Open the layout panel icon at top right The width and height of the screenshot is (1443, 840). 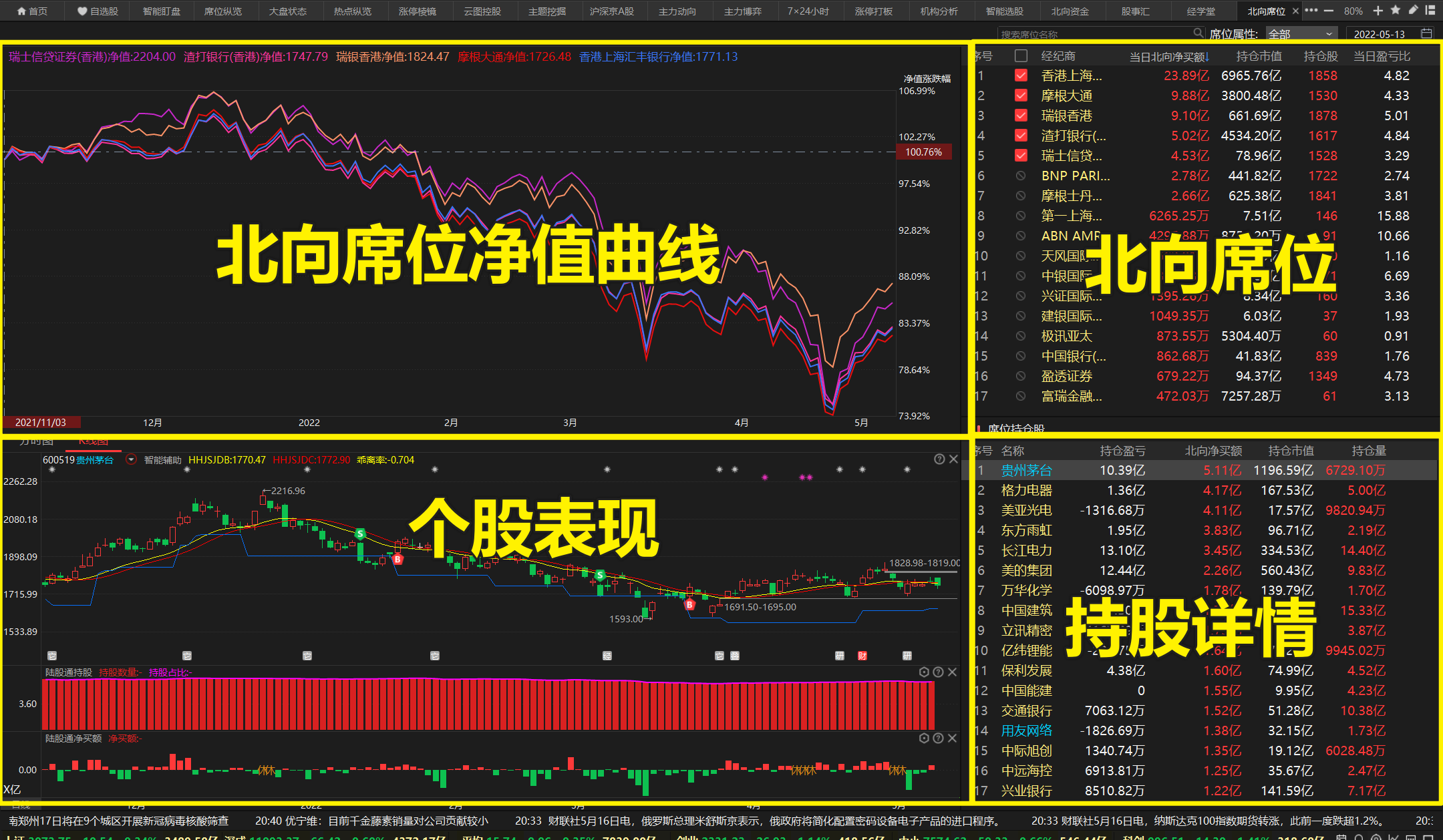coord(1430,11)
